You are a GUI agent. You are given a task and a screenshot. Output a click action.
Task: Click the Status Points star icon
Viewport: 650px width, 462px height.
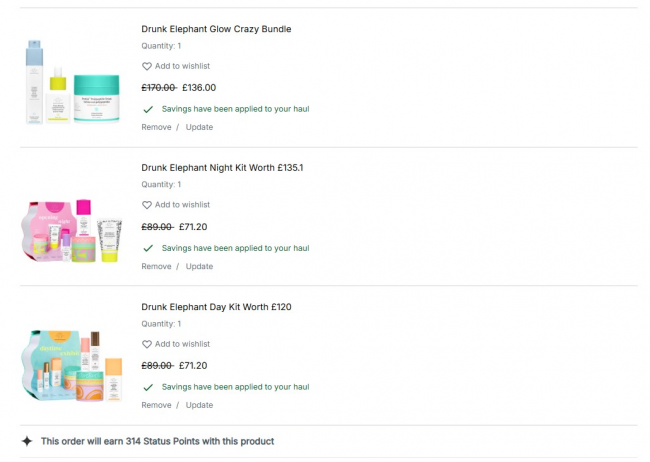(27, 441)
